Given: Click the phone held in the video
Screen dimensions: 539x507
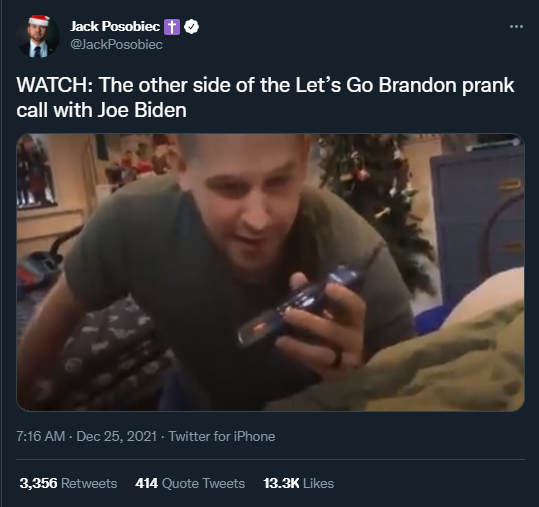Looking at the screenshot, I should coord(299,306).
